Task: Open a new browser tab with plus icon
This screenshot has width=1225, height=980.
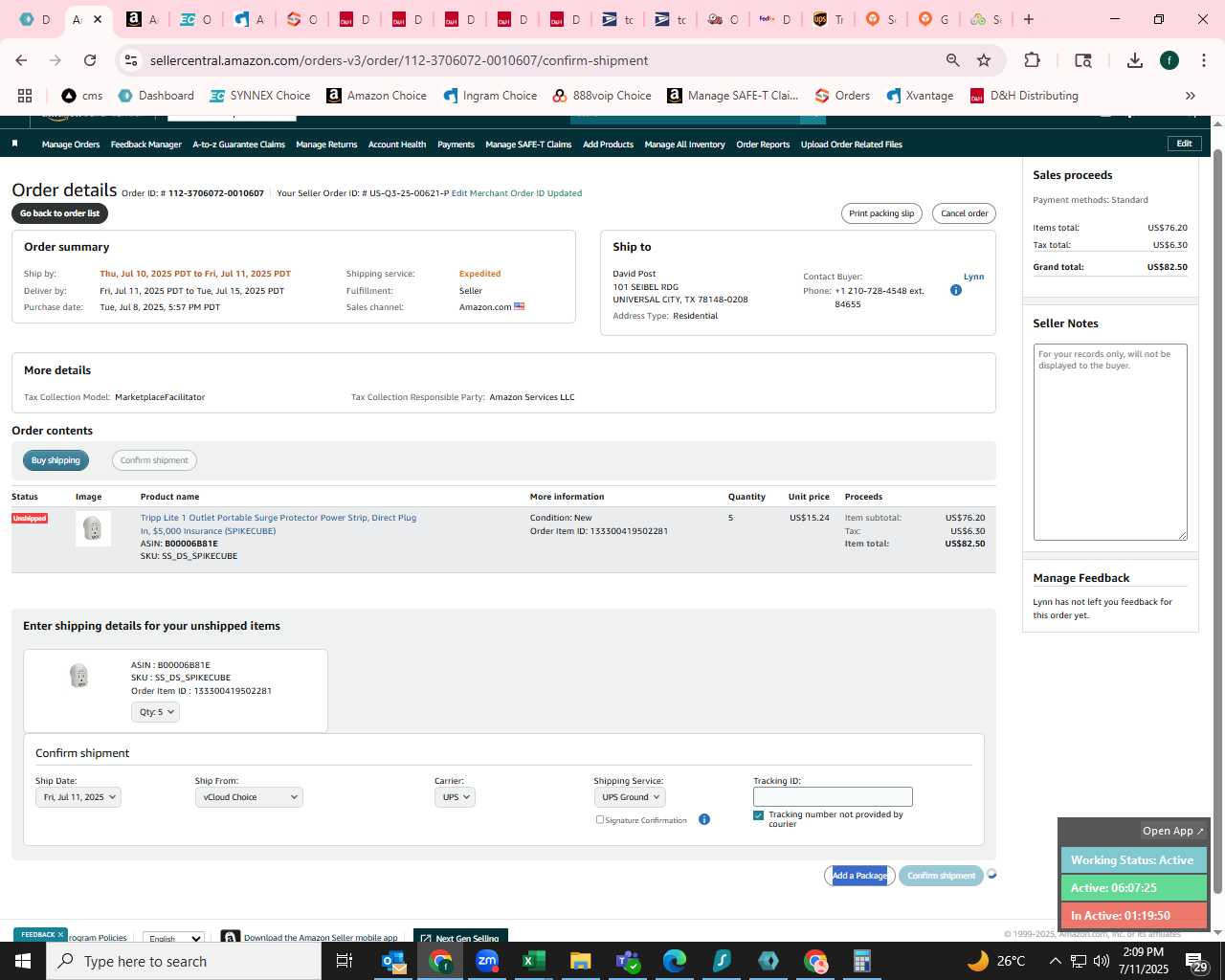Action: click(x=1029, y=19)
